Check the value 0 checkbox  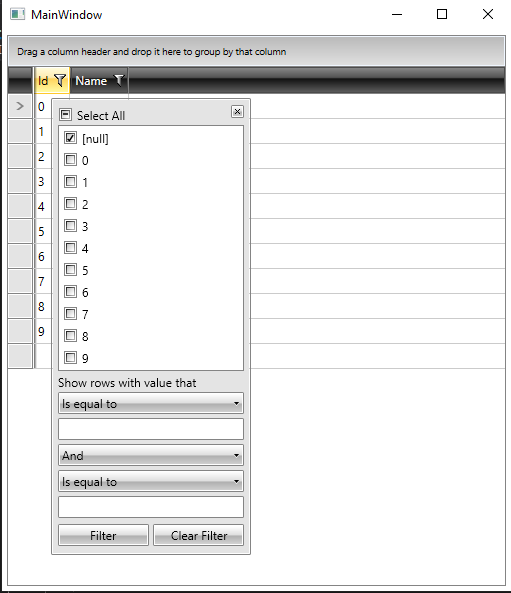tap(70, 160)
